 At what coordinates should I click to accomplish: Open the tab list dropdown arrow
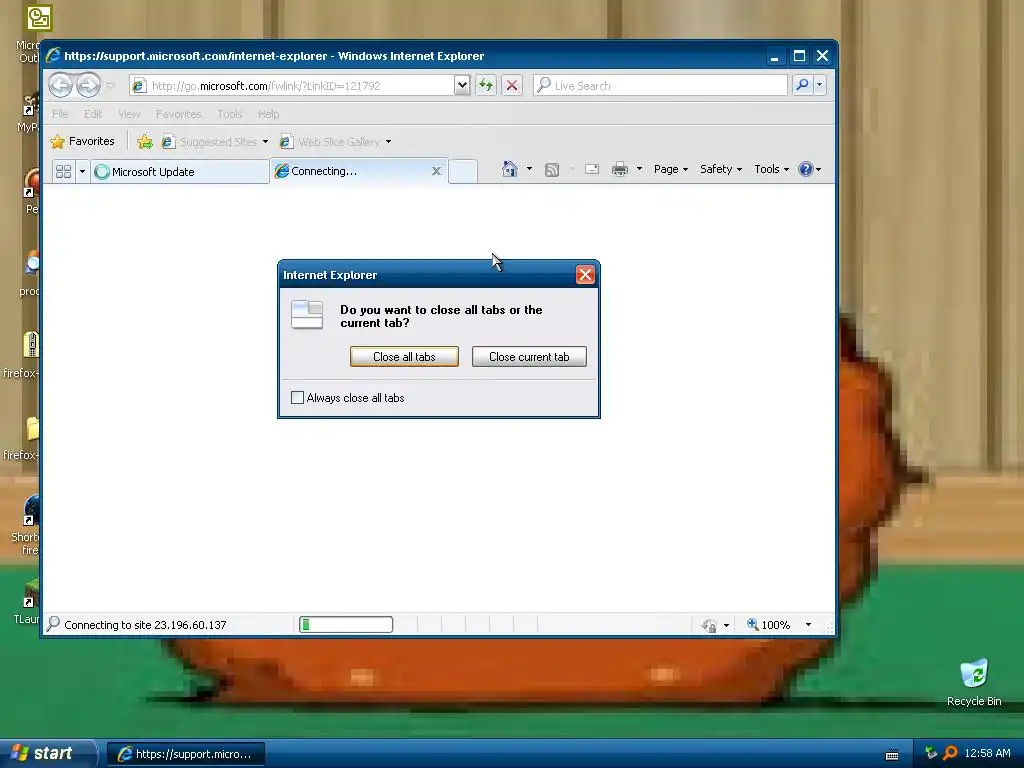pos(82,171)
